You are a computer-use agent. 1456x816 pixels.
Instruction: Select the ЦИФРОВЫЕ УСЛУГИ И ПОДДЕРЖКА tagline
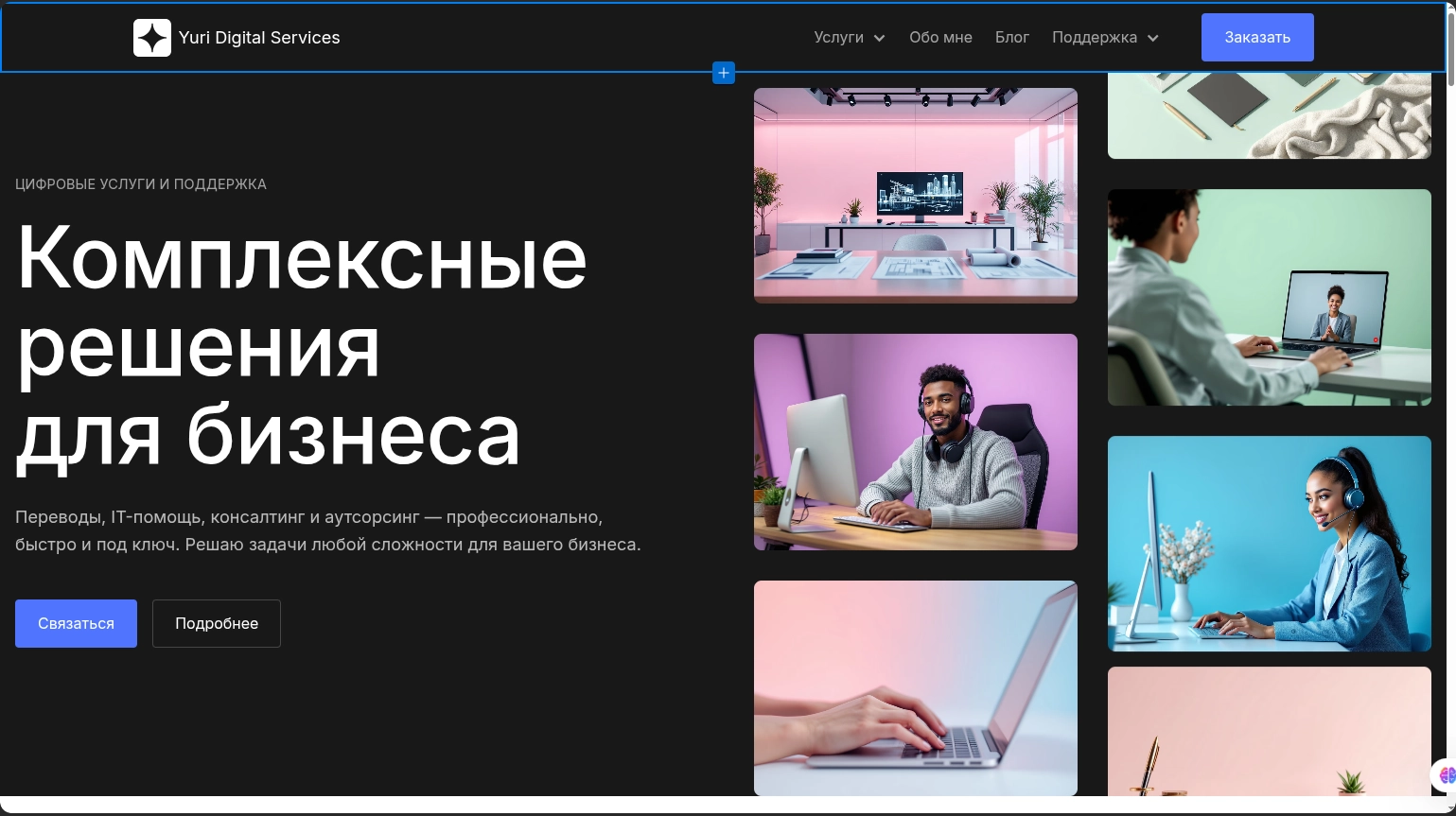pos(141,184)
